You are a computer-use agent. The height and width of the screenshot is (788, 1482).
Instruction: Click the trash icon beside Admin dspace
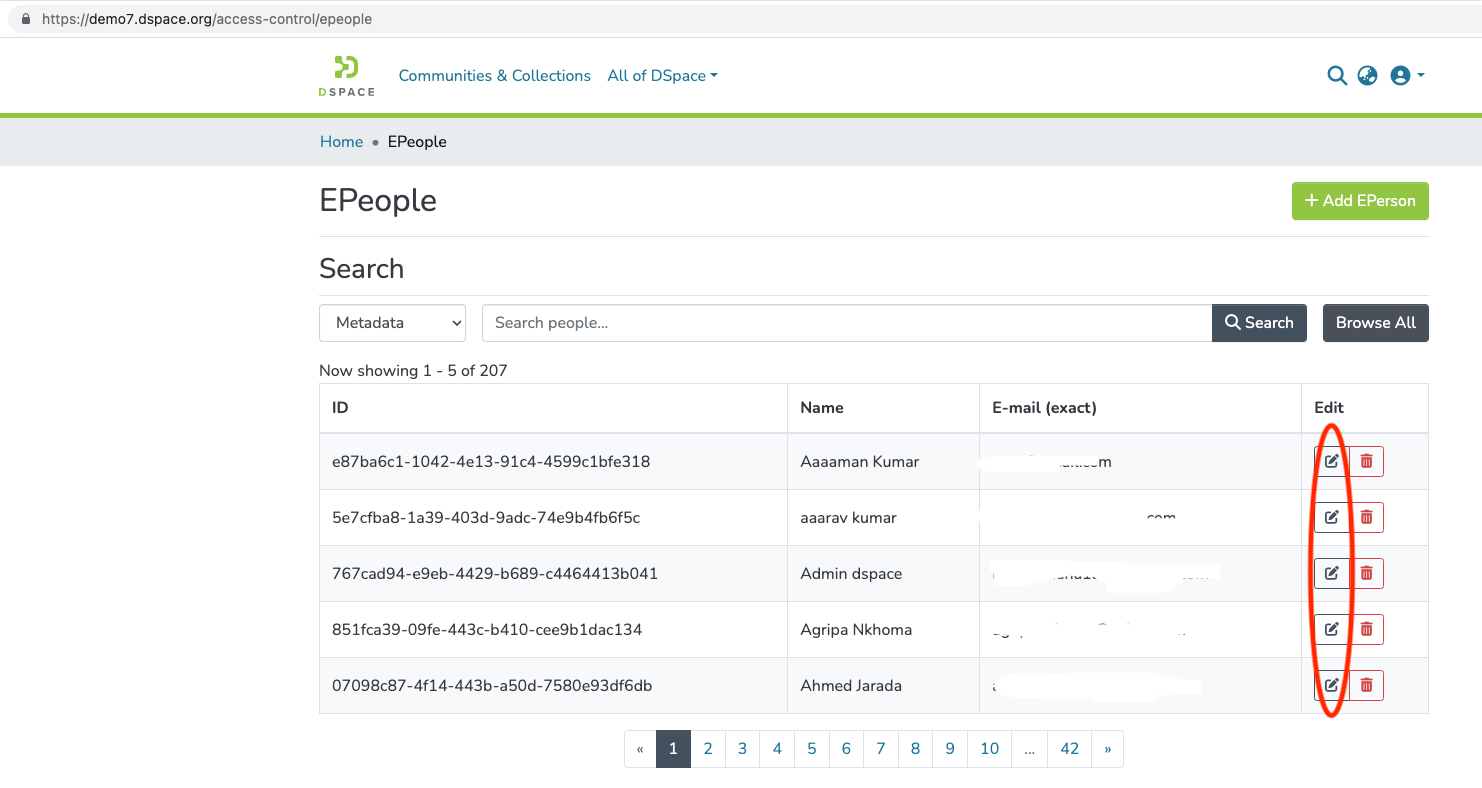[1365, 573]
